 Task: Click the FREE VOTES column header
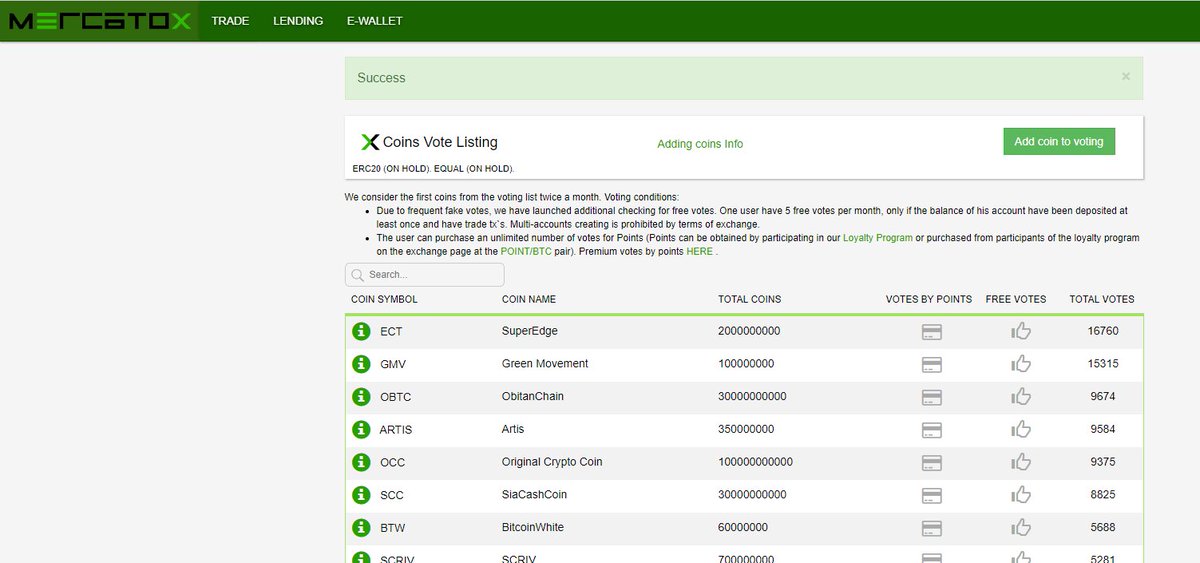(1016, 299)
